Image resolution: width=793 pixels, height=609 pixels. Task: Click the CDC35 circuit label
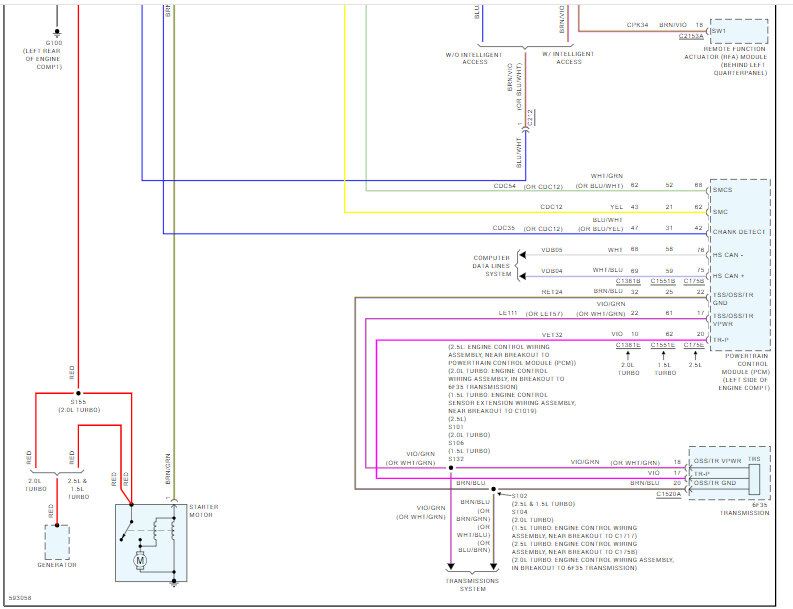504,228
